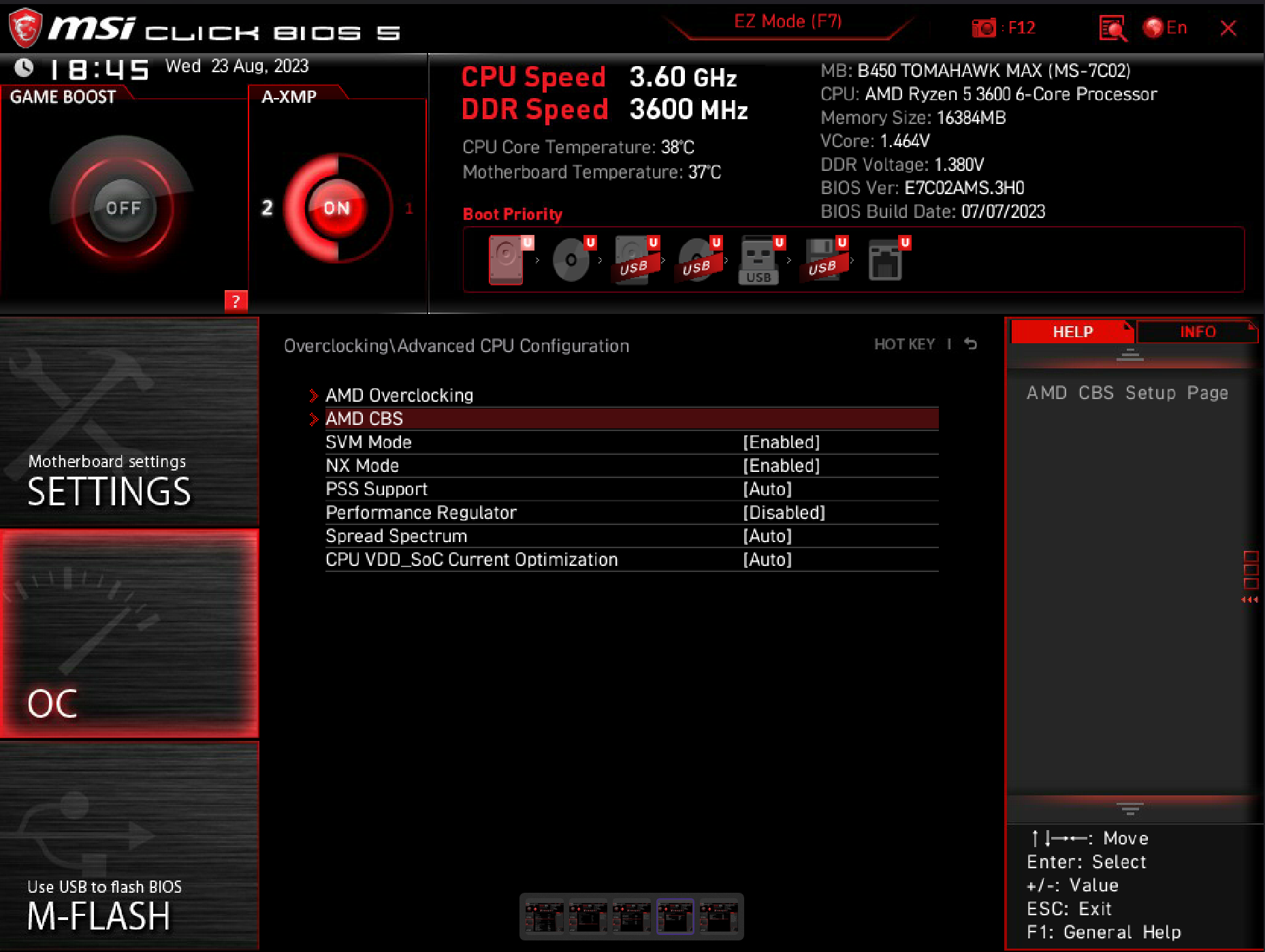Click the MSI dragon shield logo
This screenshot has height=952, width=1265.
(x=25, y=27)
